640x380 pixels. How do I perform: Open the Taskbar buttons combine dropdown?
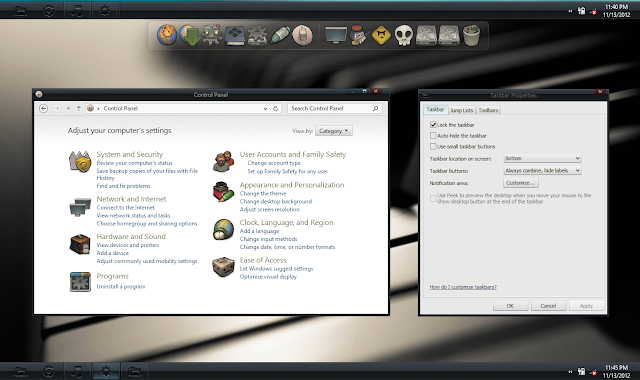click(542, 171)
